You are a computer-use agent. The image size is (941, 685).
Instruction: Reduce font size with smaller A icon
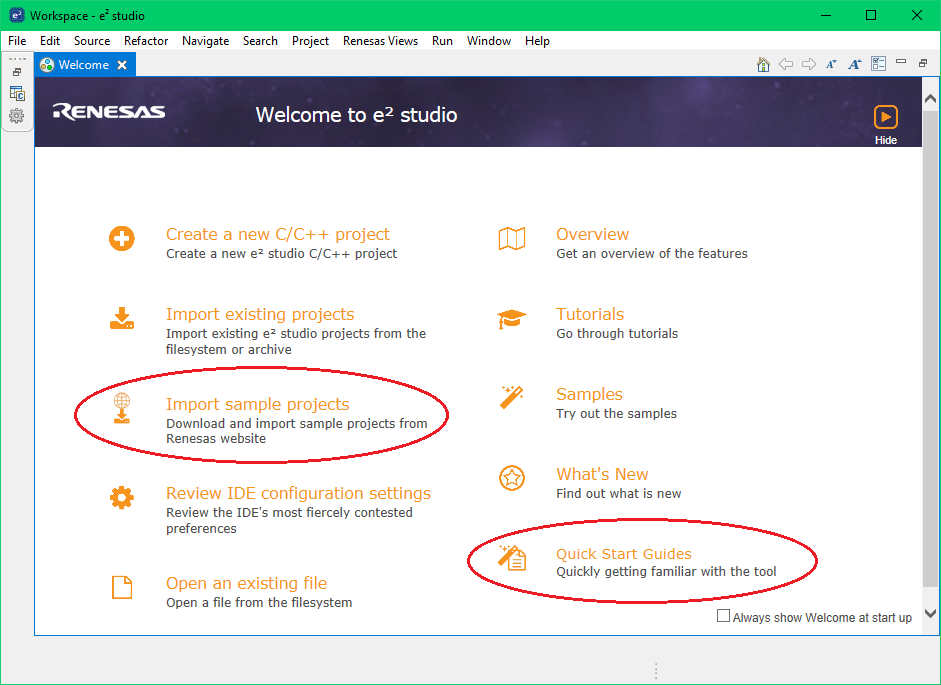coord(831,64)
